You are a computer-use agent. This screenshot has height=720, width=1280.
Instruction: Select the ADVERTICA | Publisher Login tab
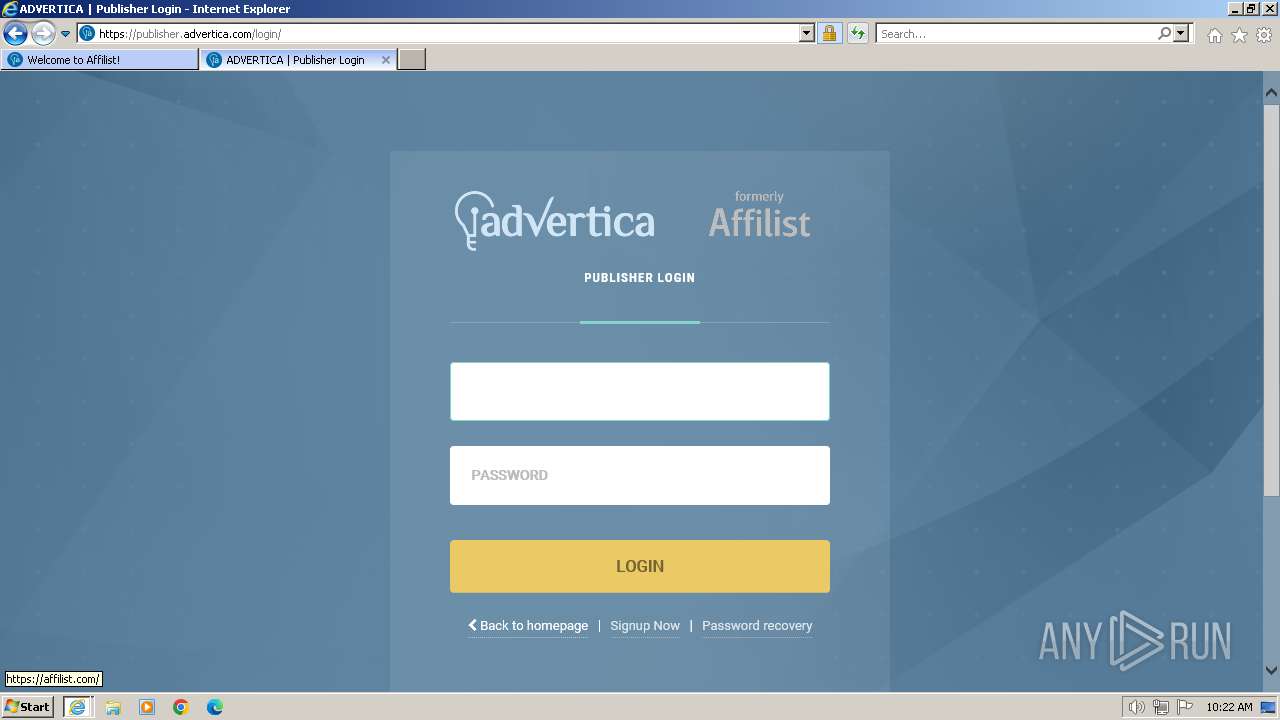point(295,60)
